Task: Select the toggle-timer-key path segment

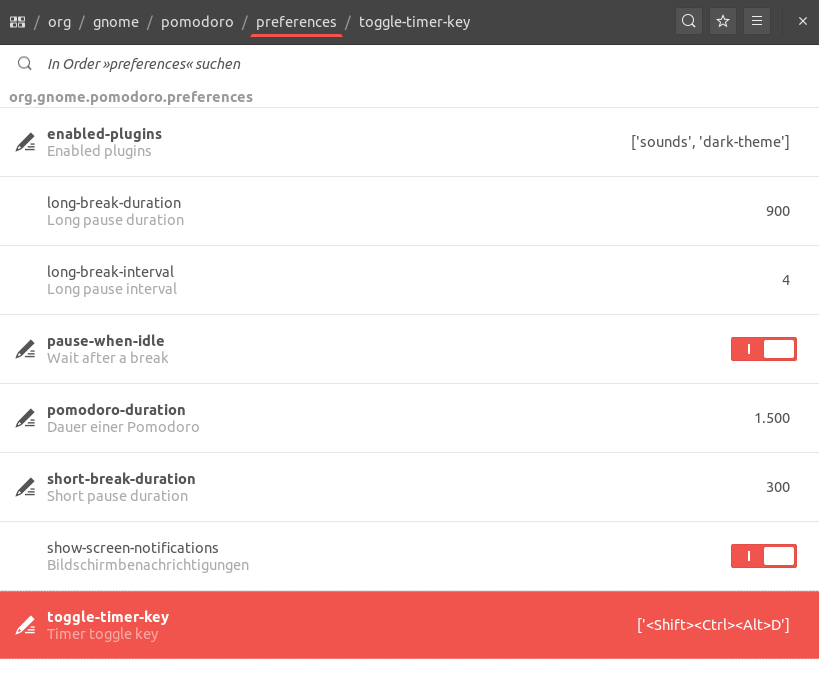Action: [x=414, y=22]
